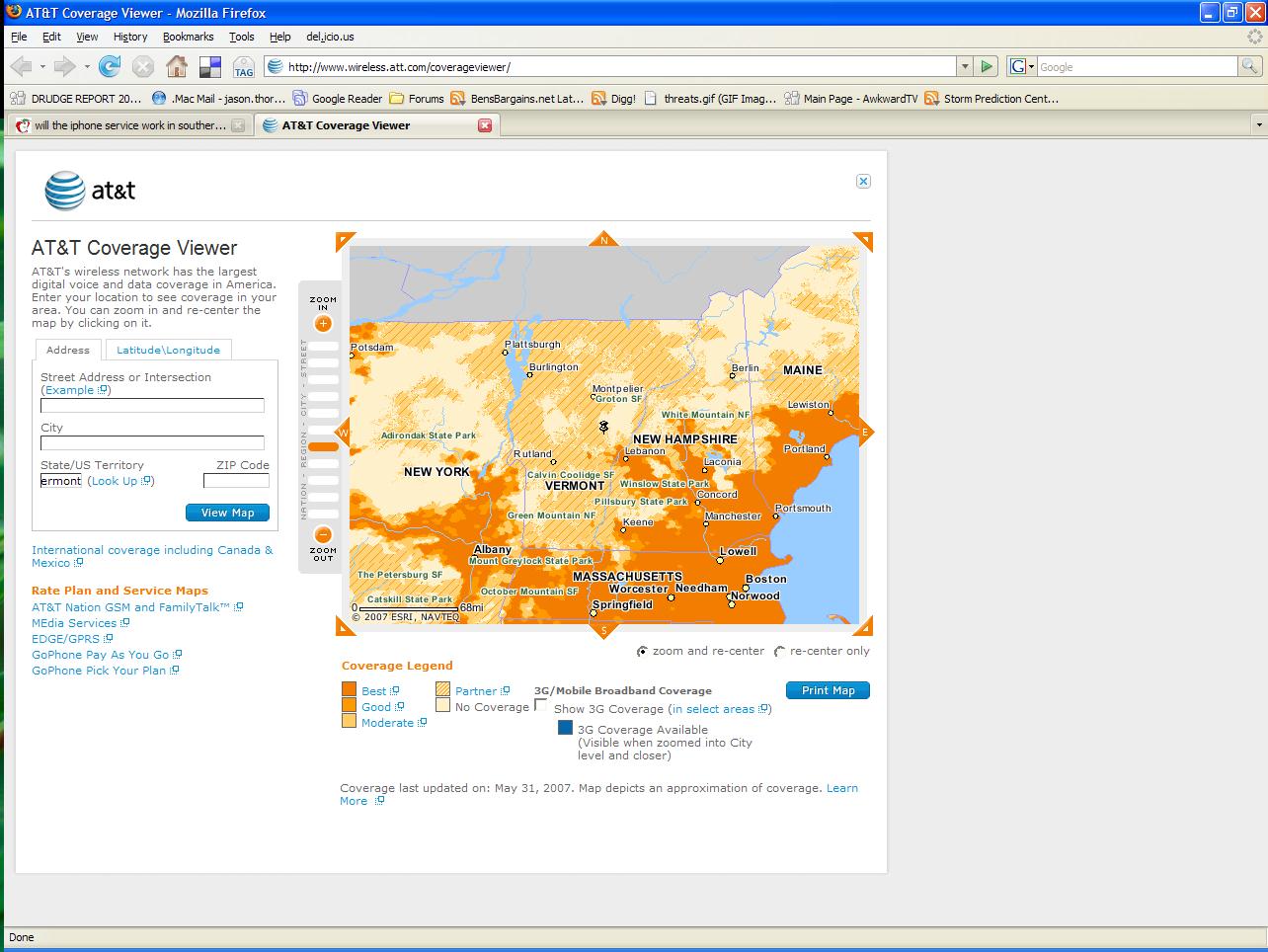Open the Storm Prediction Center bookmark

tap(991, 99)
